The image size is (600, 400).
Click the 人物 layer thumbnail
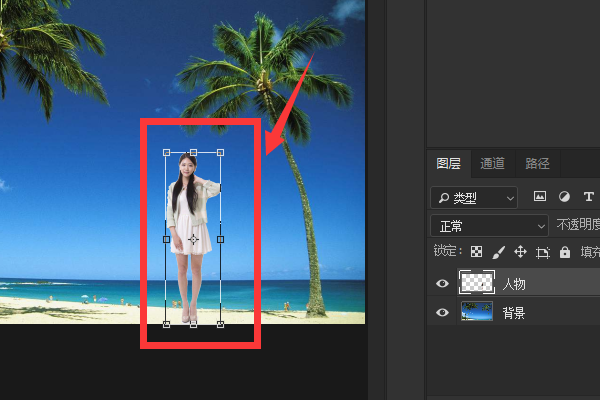[476, 283]
